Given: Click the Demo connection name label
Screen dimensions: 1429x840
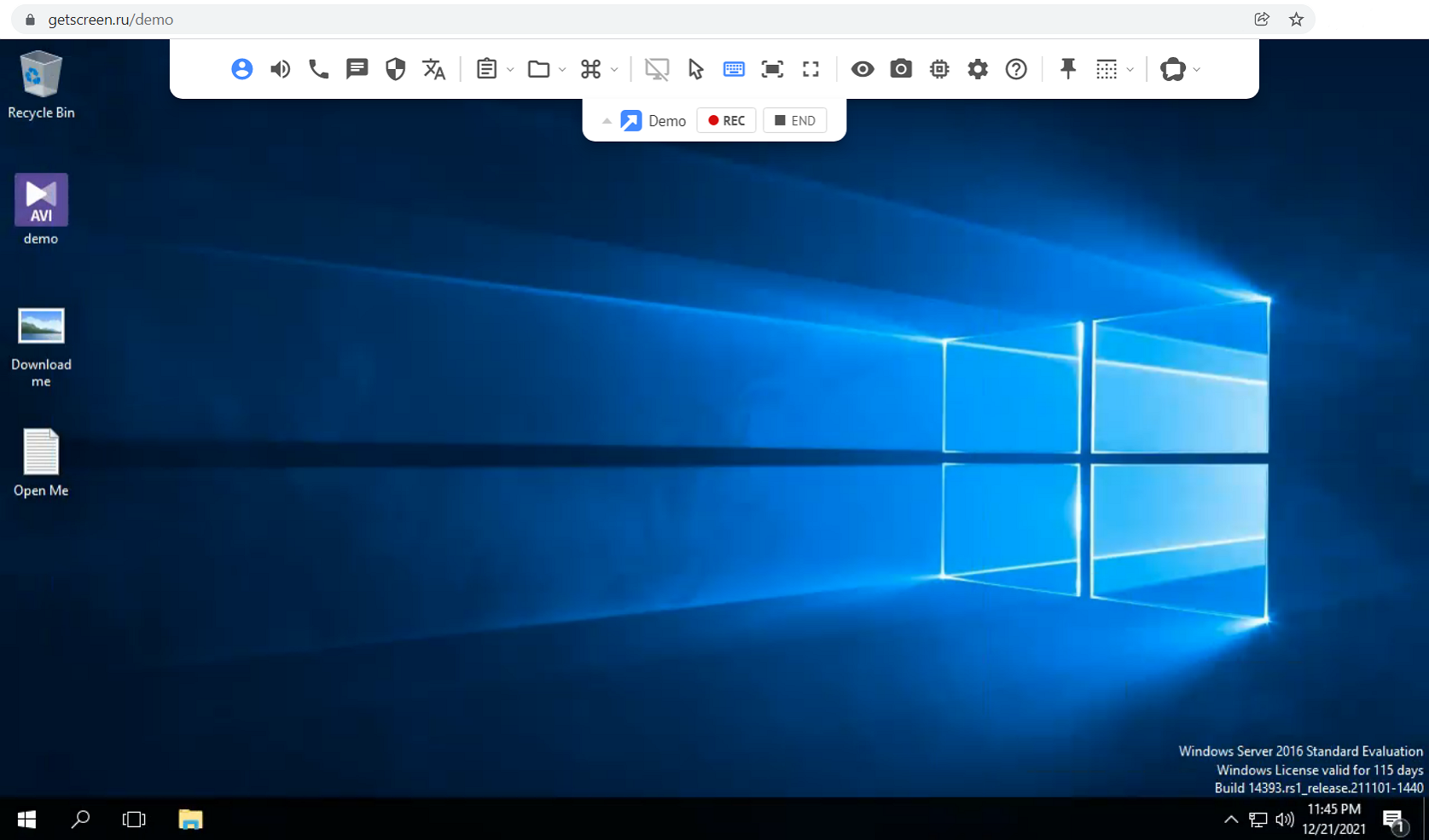Looking at the screenshot, I should coord(667,121).
